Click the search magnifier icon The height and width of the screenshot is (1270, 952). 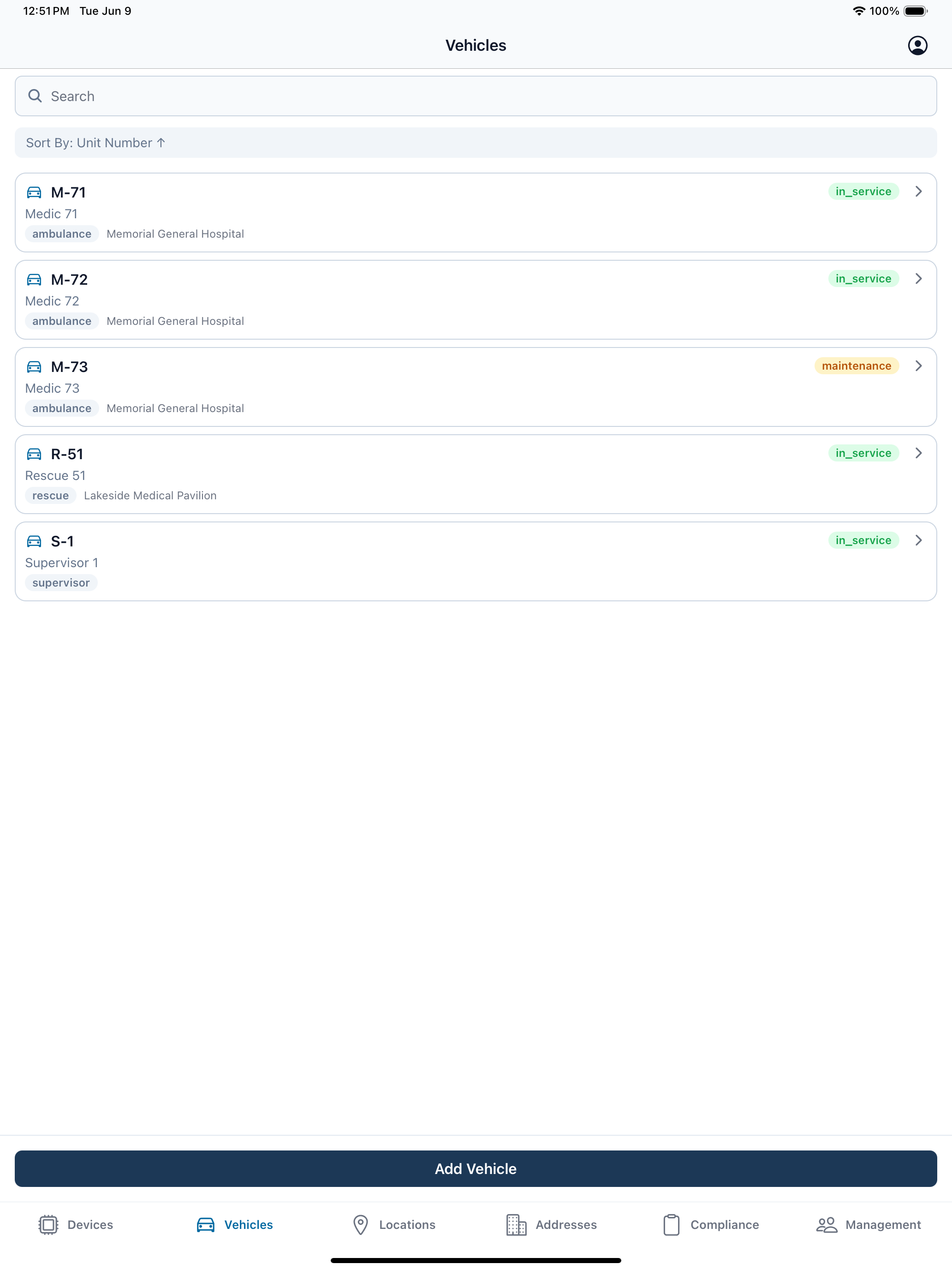click(x=35, y=96)
